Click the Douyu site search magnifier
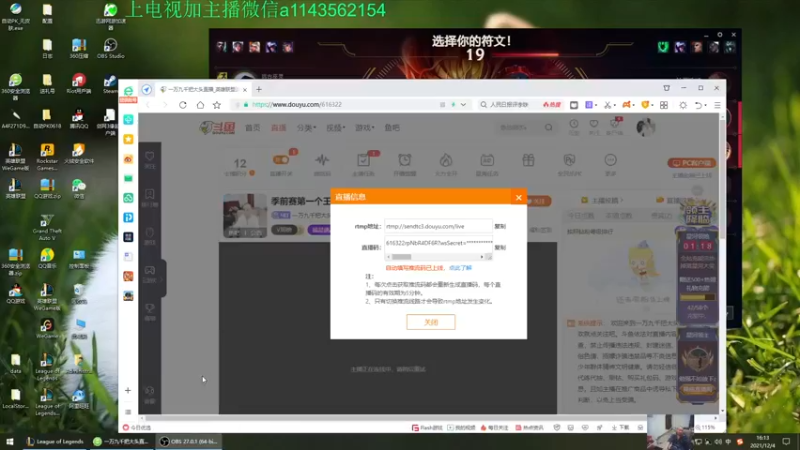800x450 pixels. pos(548,128)
